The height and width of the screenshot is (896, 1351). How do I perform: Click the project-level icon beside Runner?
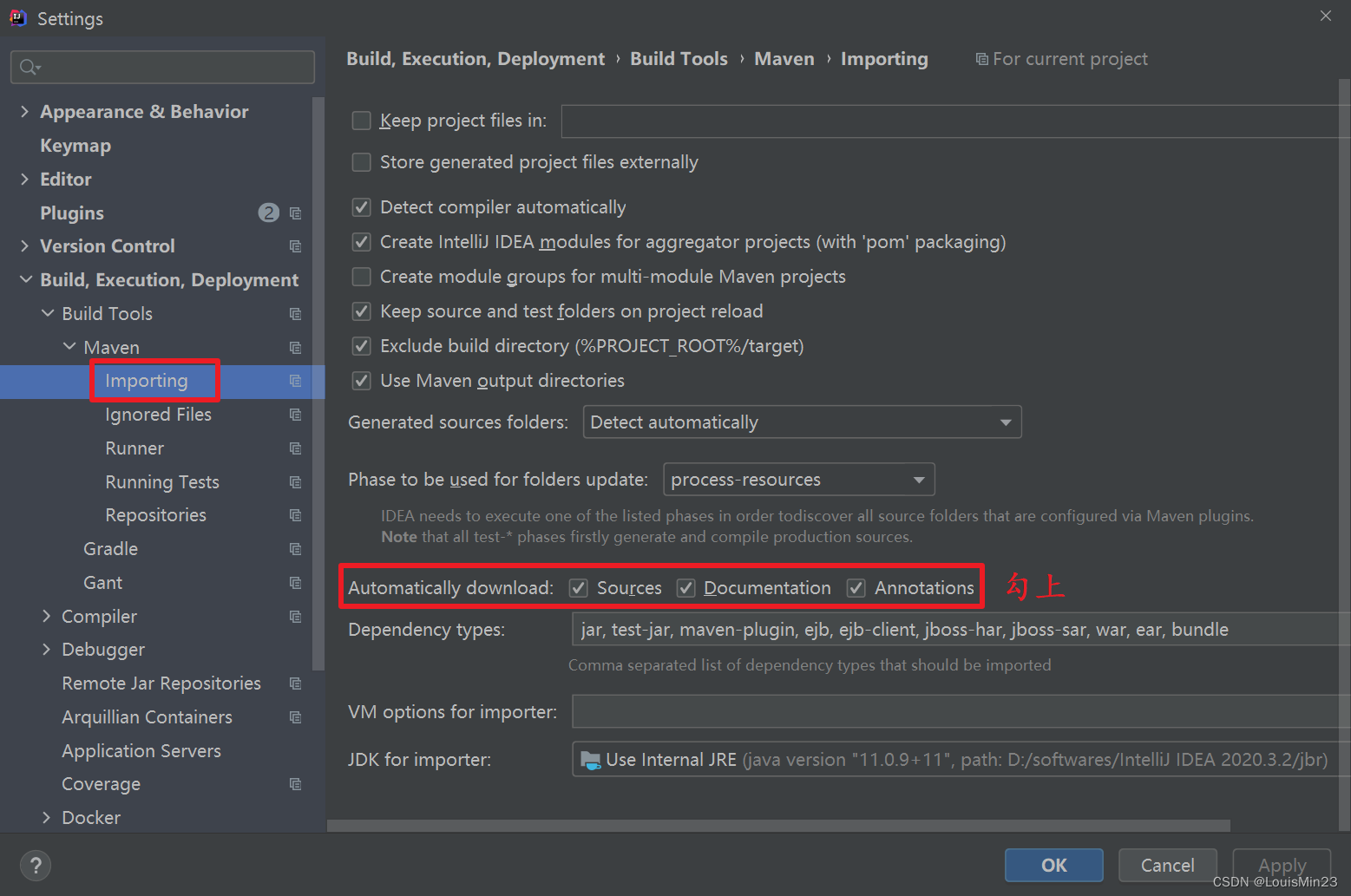pyautogui.click(x=295, y=448)
